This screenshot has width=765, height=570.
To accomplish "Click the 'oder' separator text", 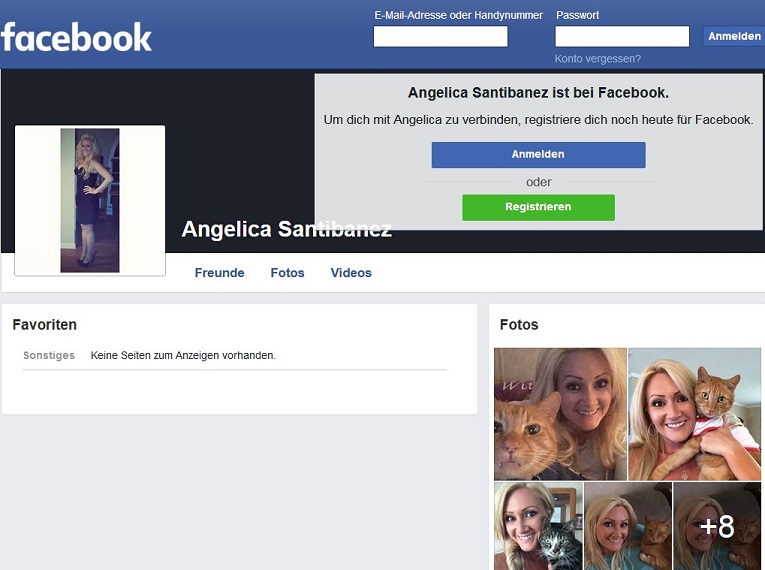I will coord(538,182).
